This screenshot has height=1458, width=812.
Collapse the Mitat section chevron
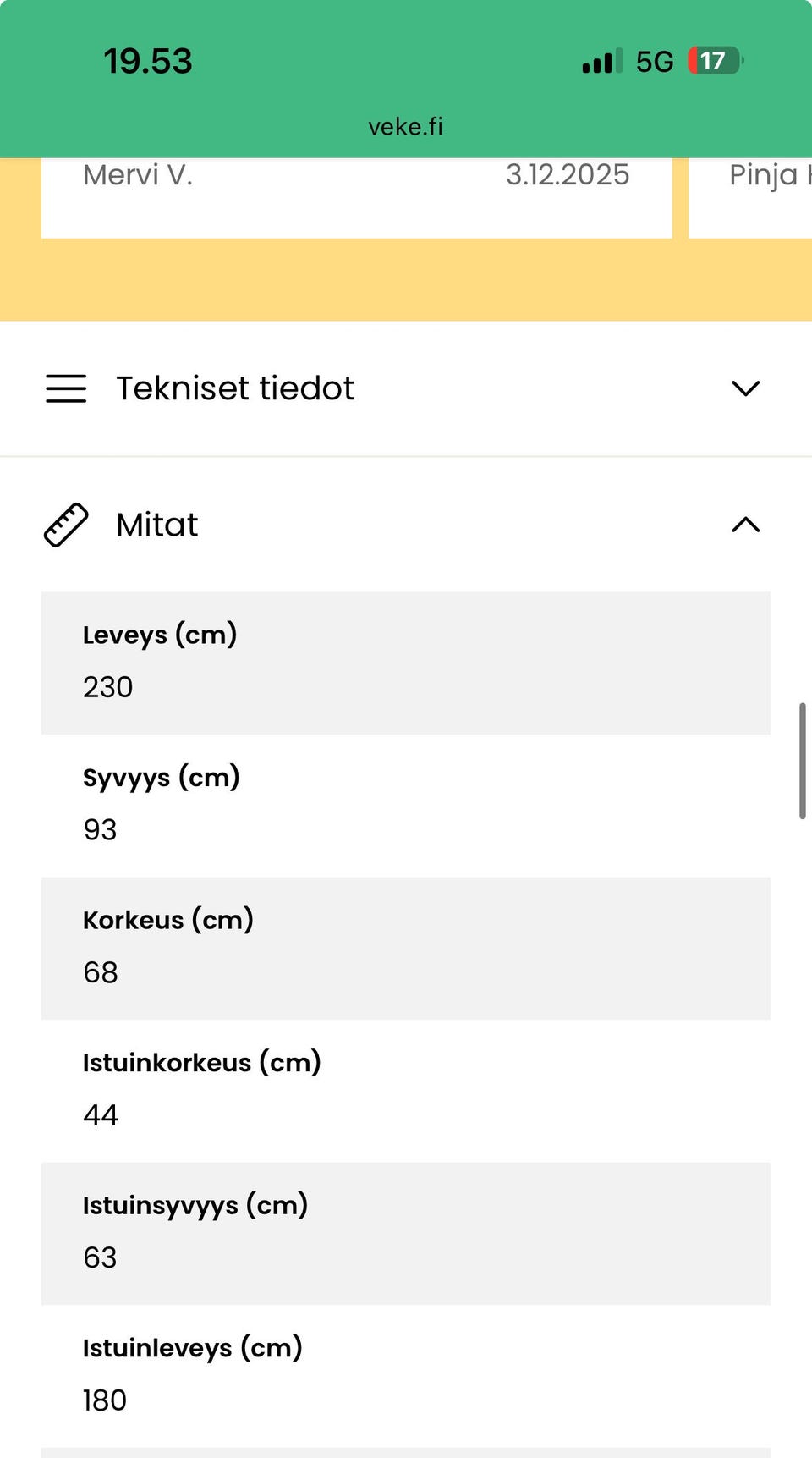pyautogui.click(x=745, y=525)
